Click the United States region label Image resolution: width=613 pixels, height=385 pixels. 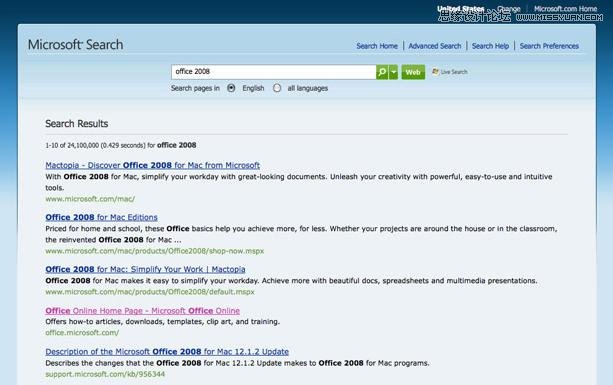461,9
